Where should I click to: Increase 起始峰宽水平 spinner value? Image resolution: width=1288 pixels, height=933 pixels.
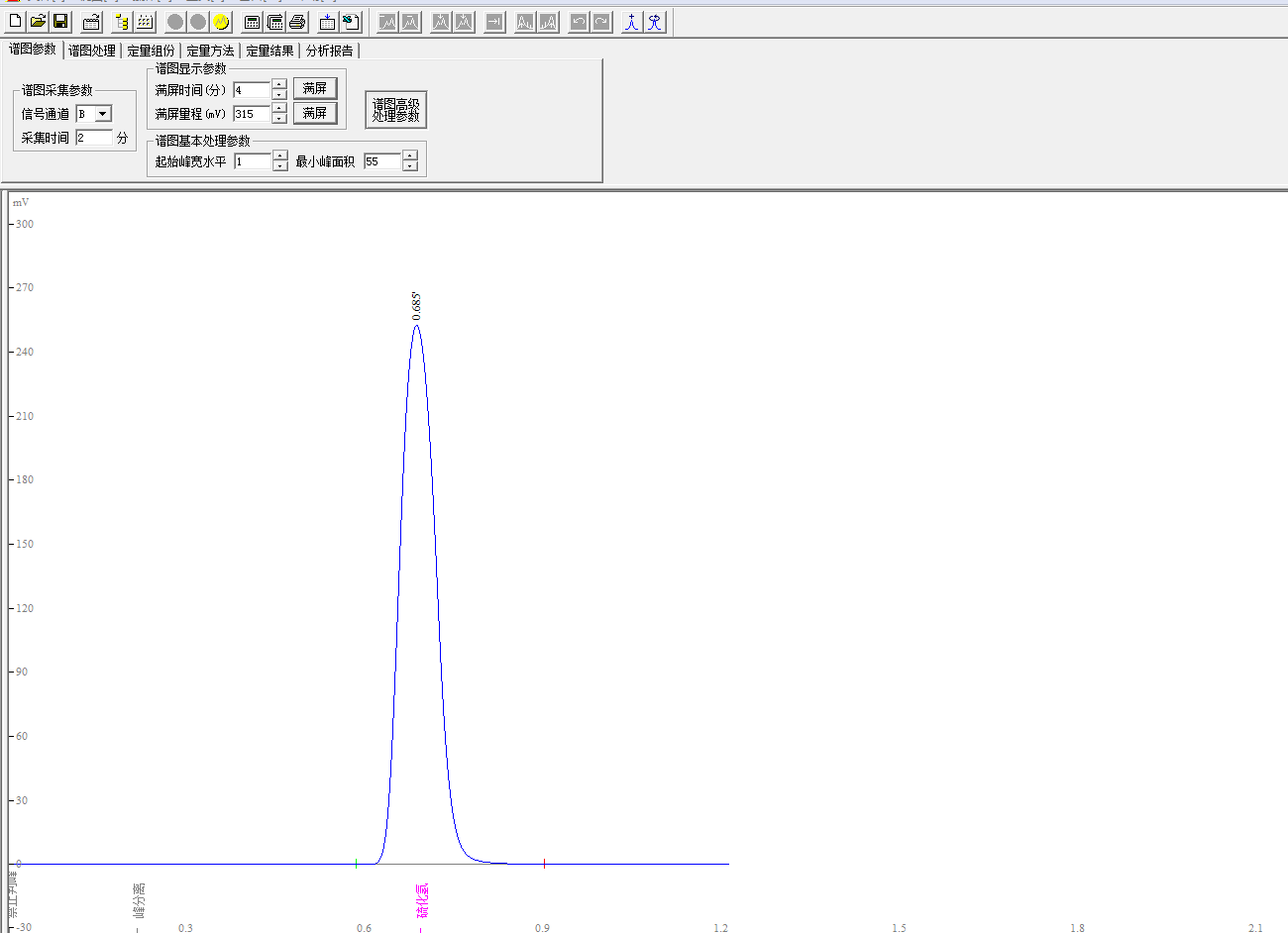coord(280,155)
